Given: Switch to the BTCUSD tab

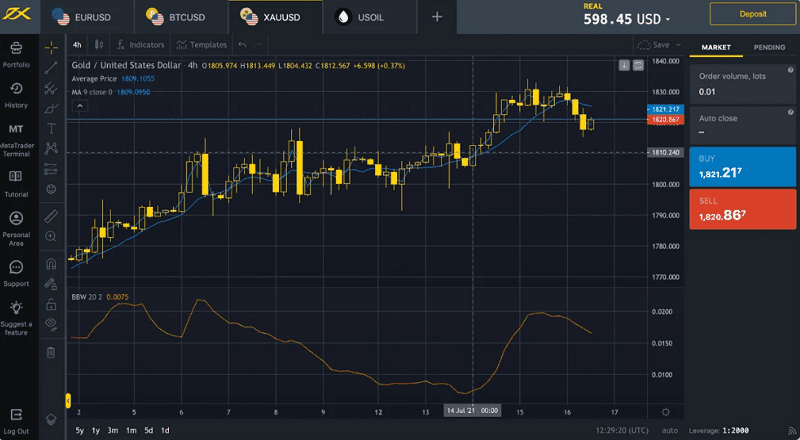Looking at the screenshot, I should click(183, 17).
